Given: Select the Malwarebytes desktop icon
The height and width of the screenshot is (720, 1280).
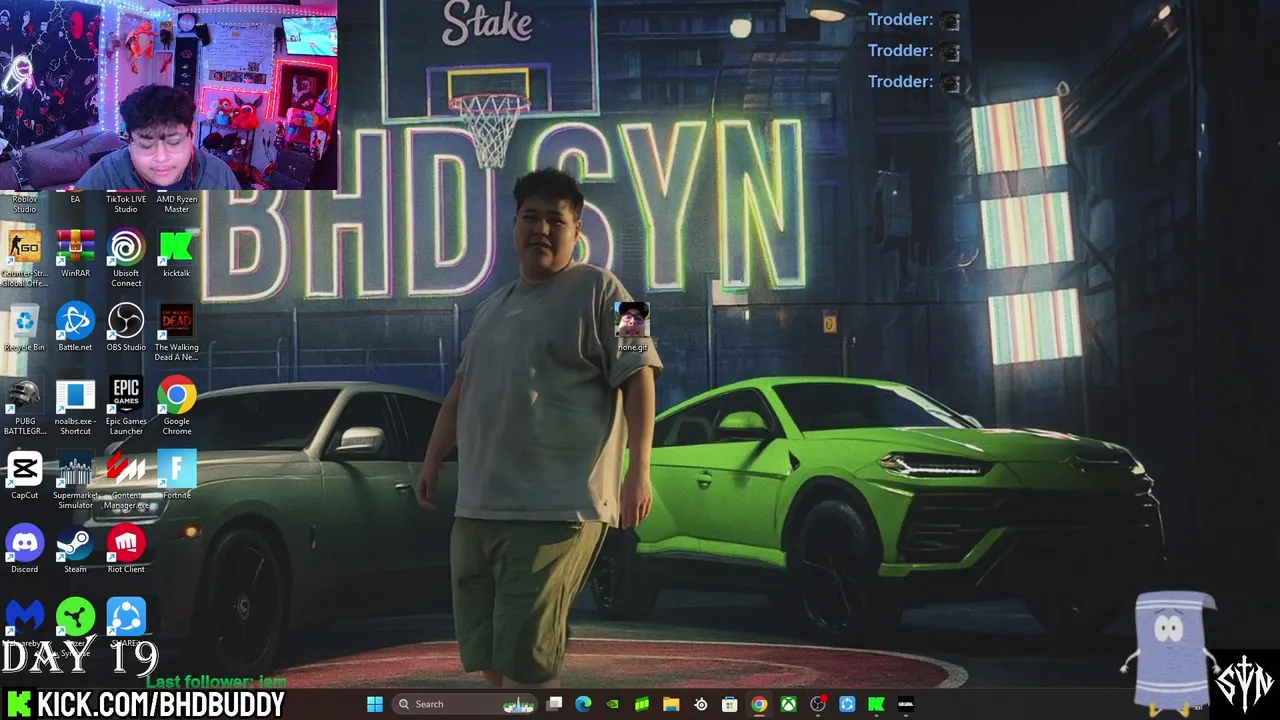Looking at the screenshot, I should pos(24,622).
